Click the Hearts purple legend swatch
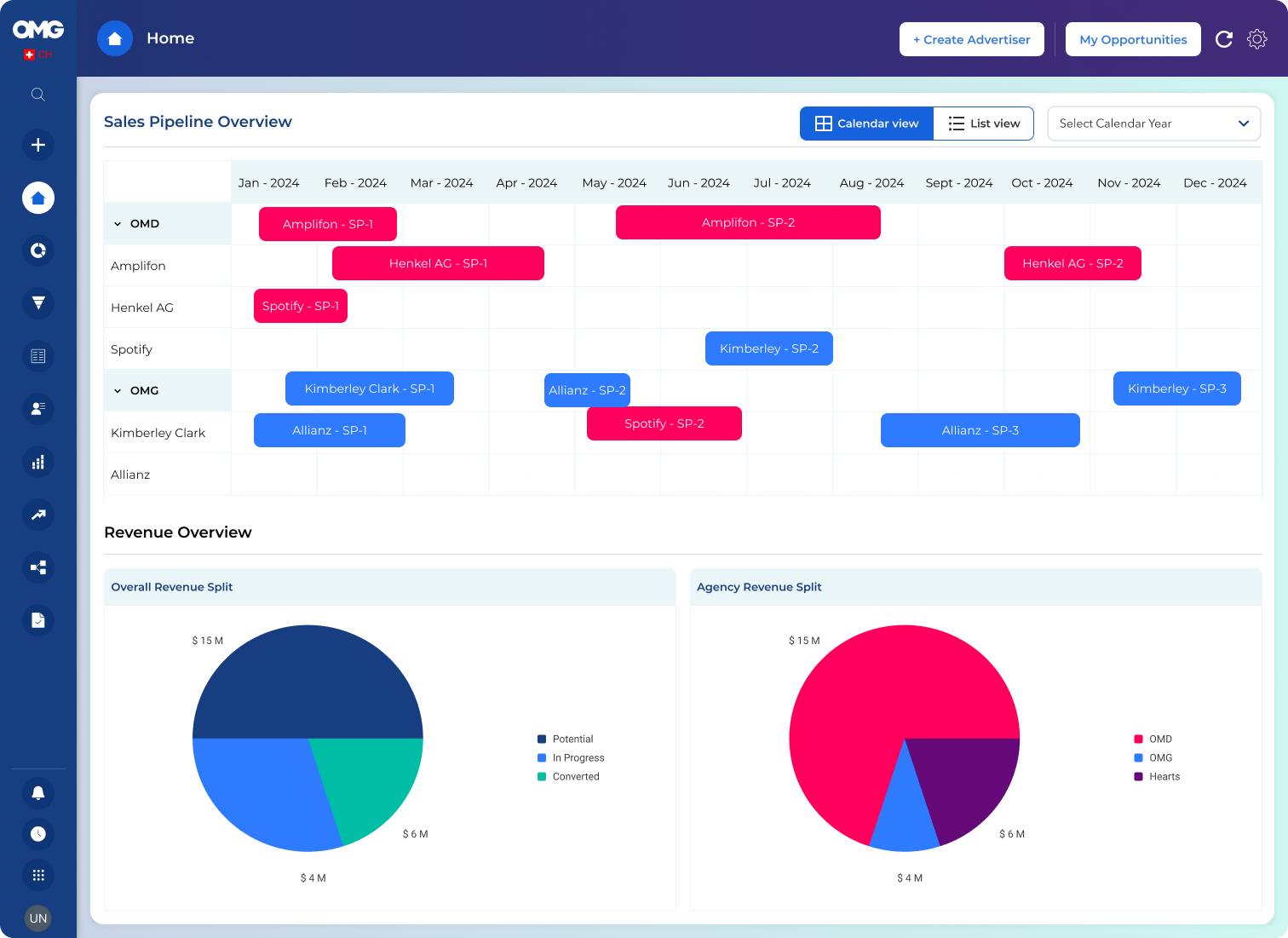This screenshot has height=938, width=1288. point(1138,777)
